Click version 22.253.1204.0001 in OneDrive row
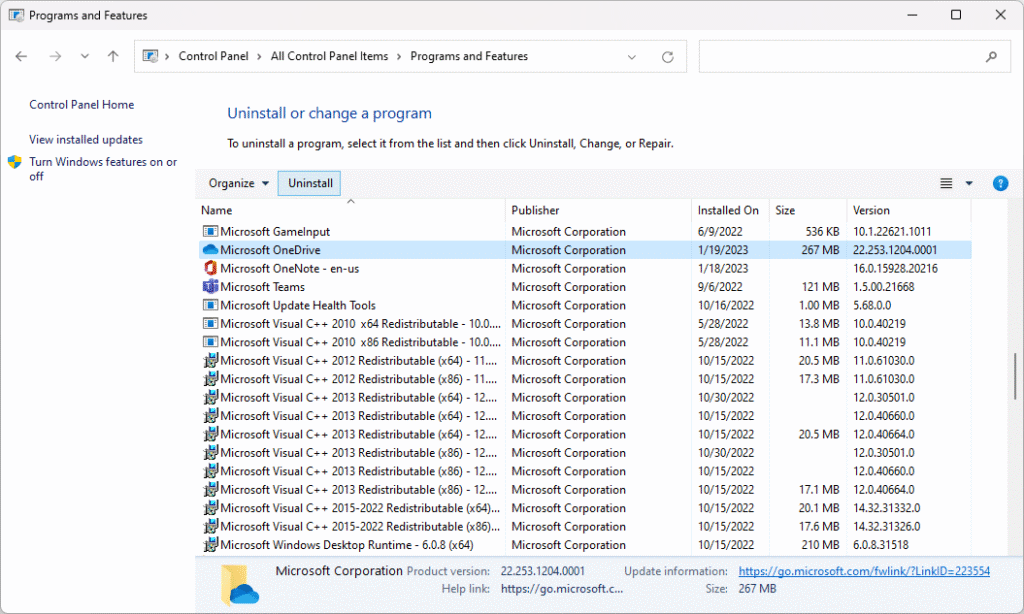This screenshot has width=1024, height=614. pyautogui.click(x=895, y=250)
